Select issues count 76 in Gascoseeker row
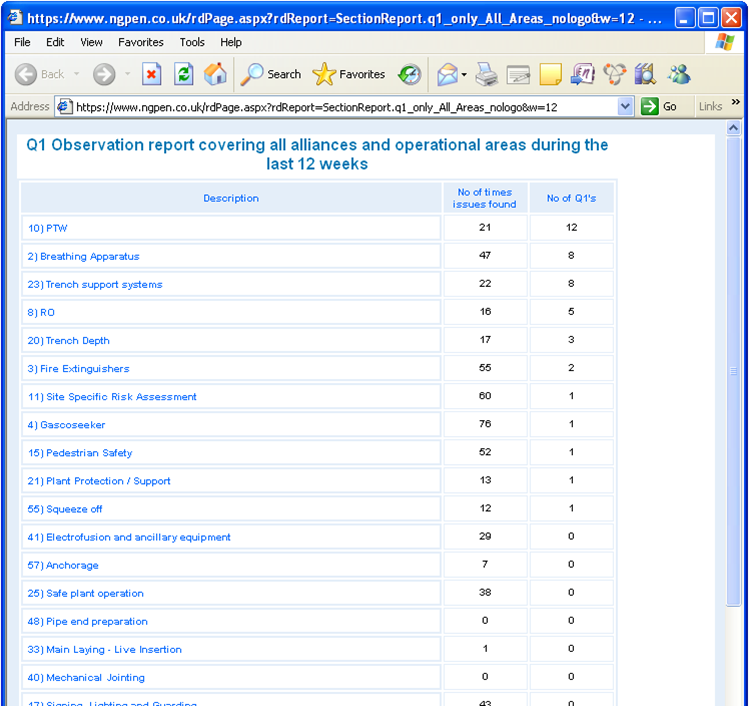The image size is (749, 706). coord(485,424)
